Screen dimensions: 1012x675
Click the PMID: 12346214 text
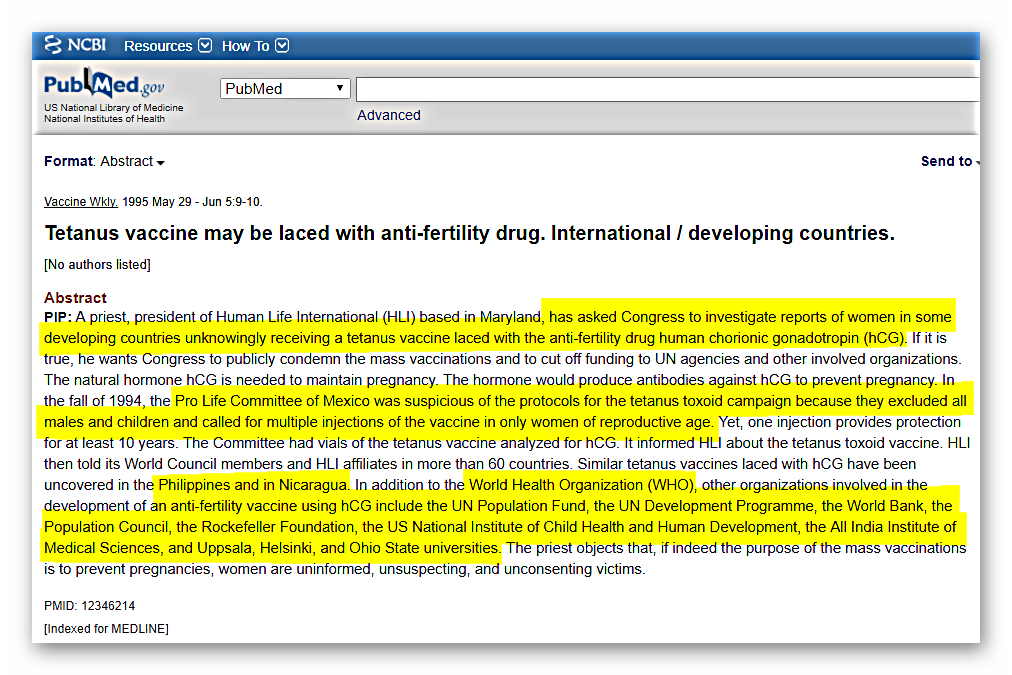tap(89, 605)
